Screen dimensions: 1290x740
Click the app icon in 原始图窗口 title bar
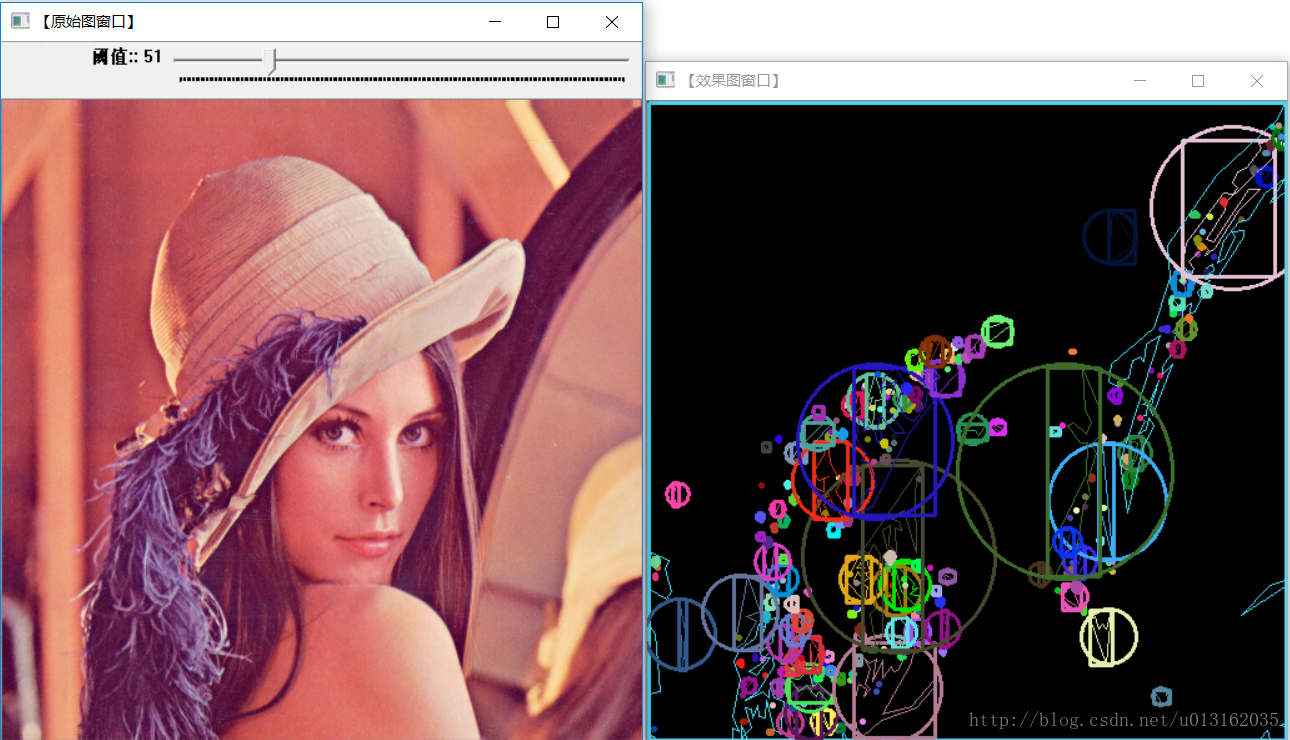(20, 21)
